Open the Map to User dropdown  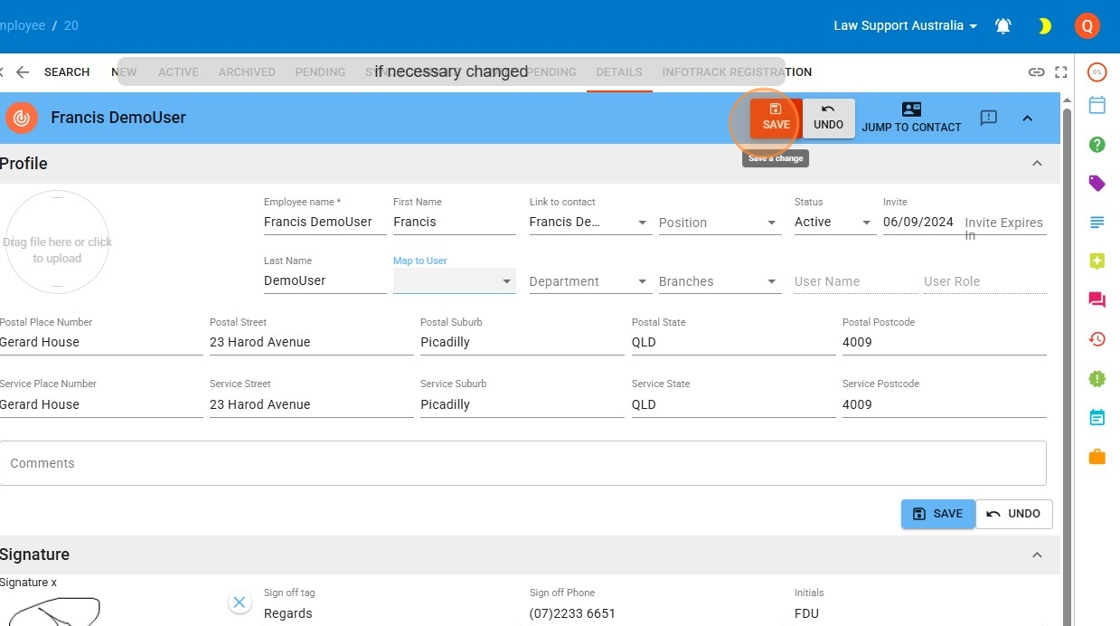coord(454,281)
